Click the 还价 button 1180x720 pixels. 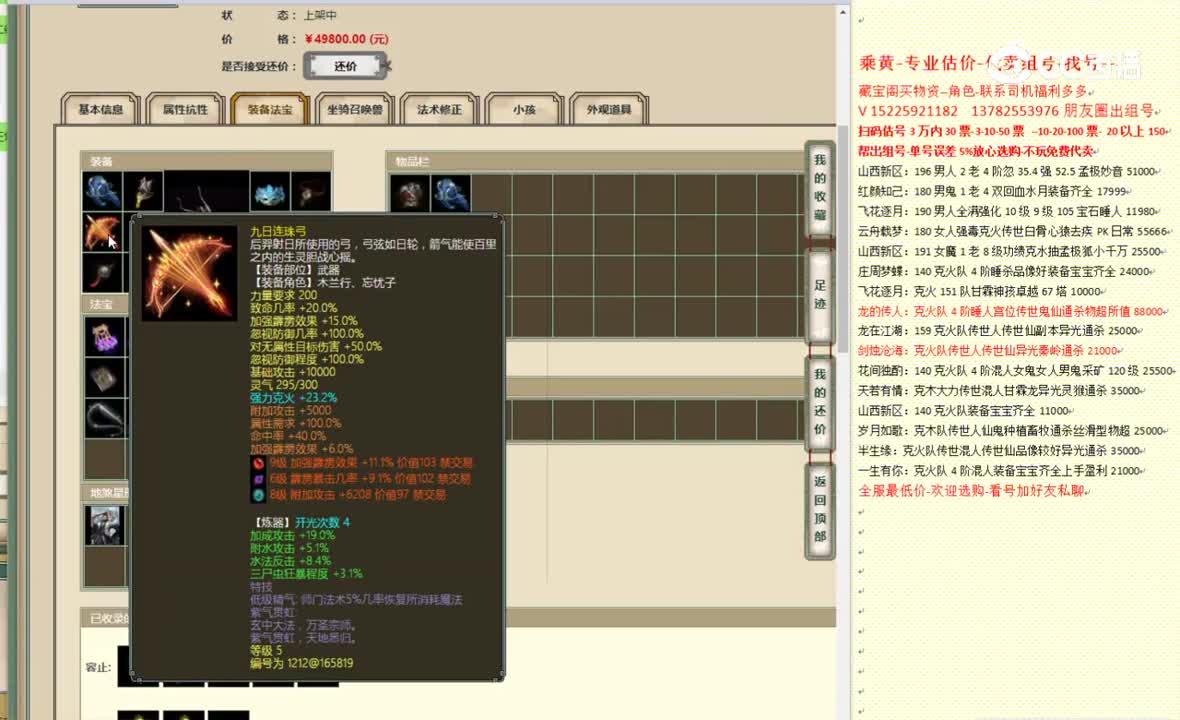pyautogui.click(x=345, y=66)
